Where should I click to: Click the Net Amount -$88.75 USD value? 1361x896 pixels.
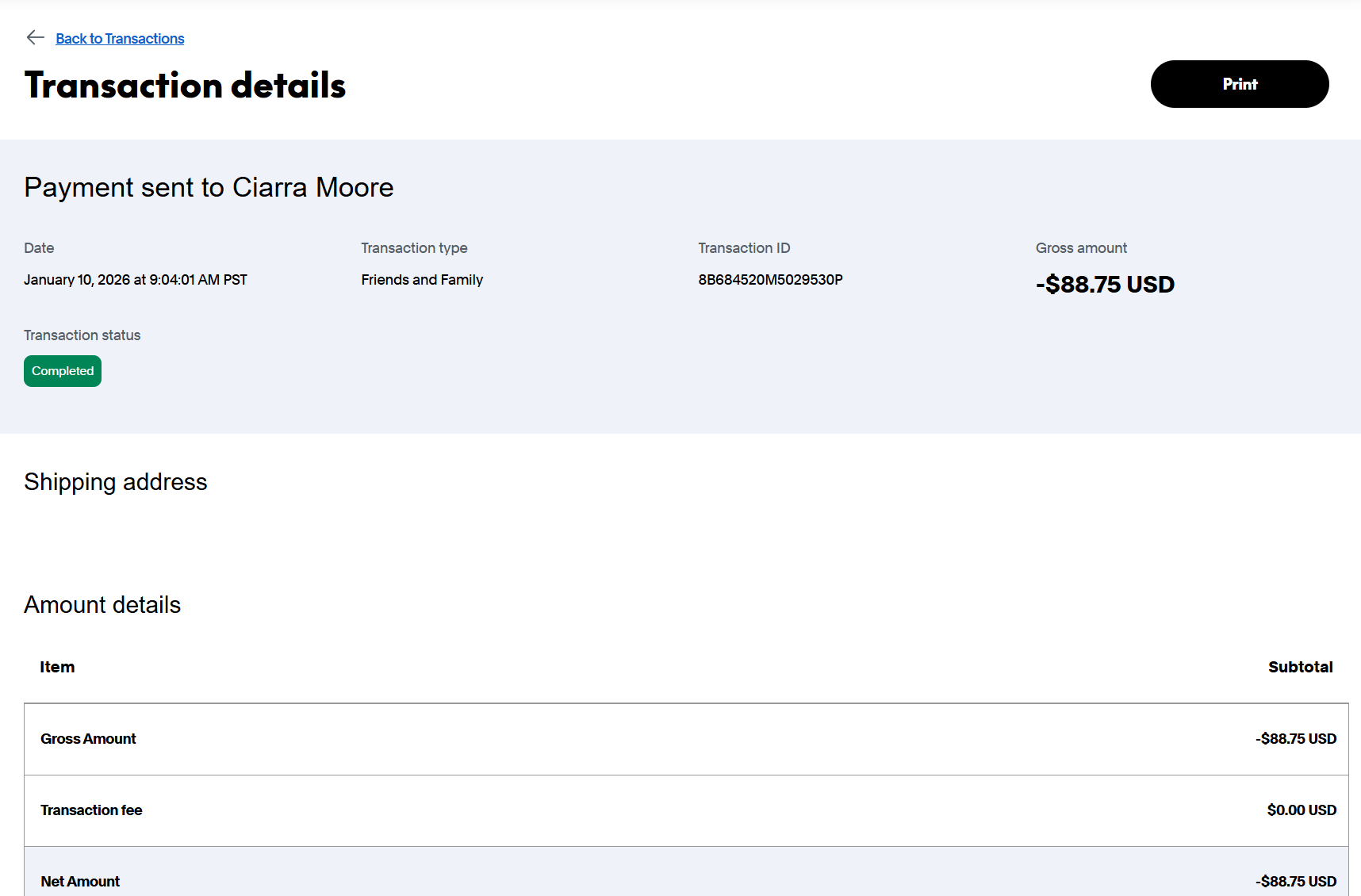coord(1296,882)
